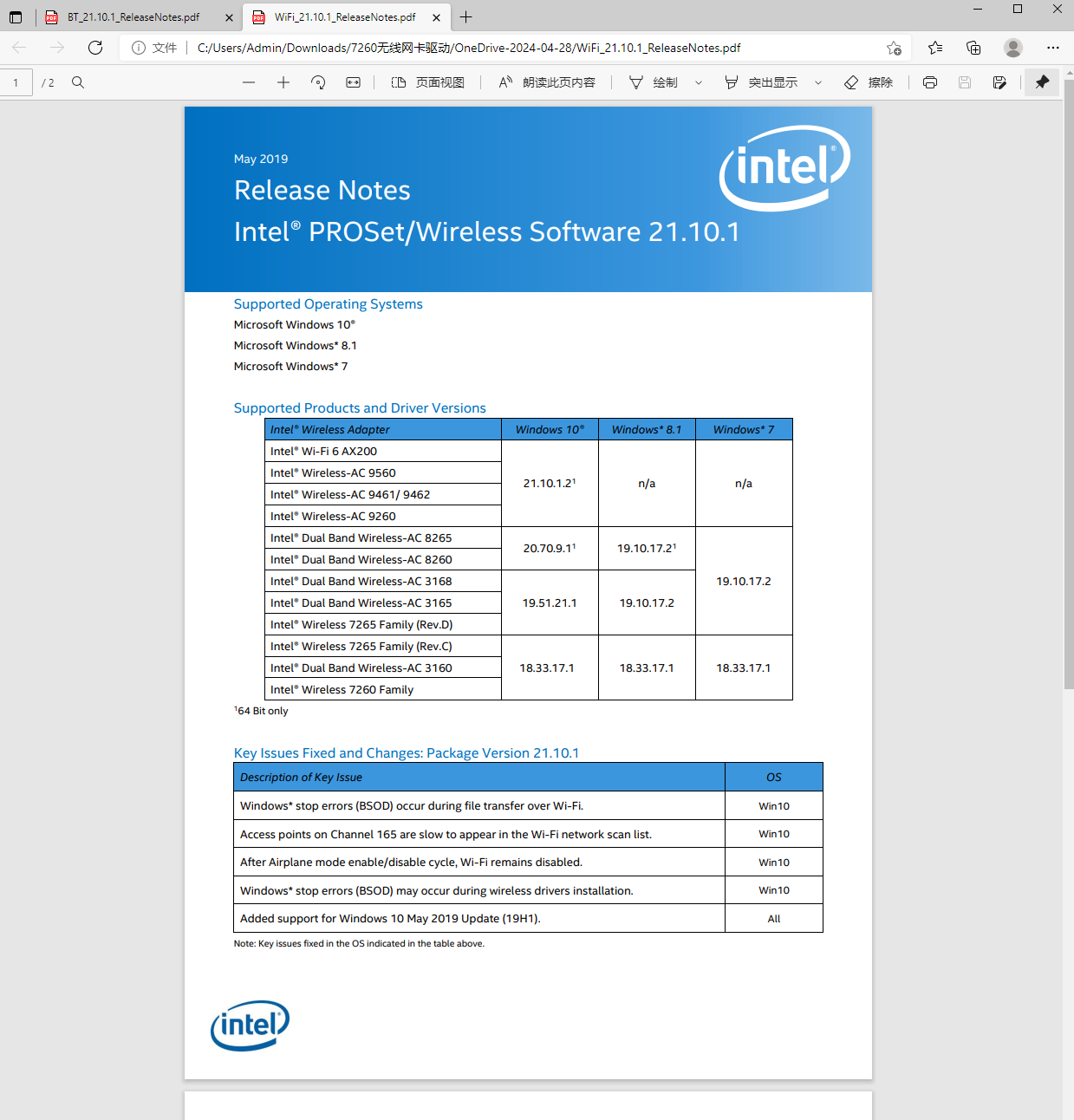1074x1120 pixels.
Task: Open the page view (页面视图) option
Action: [x=428, y=82]
